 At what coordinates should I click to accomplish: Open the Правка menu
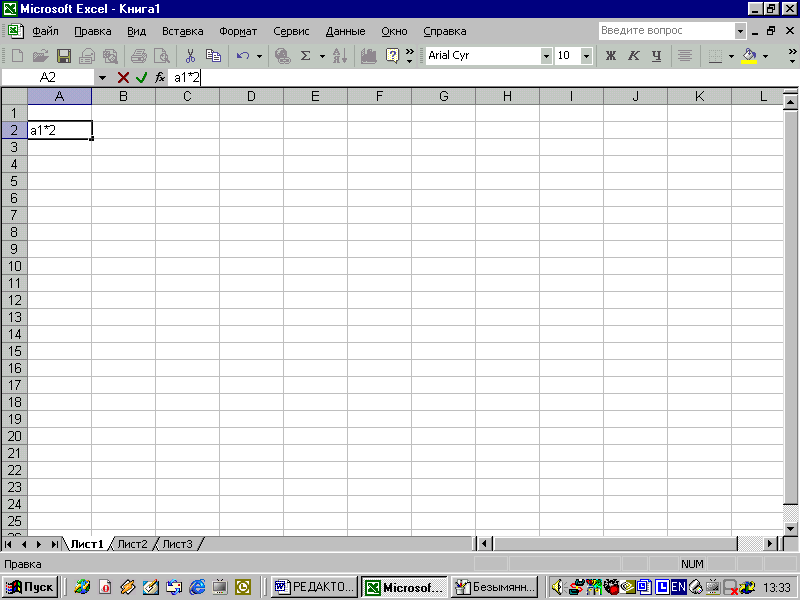click(93, 31)
